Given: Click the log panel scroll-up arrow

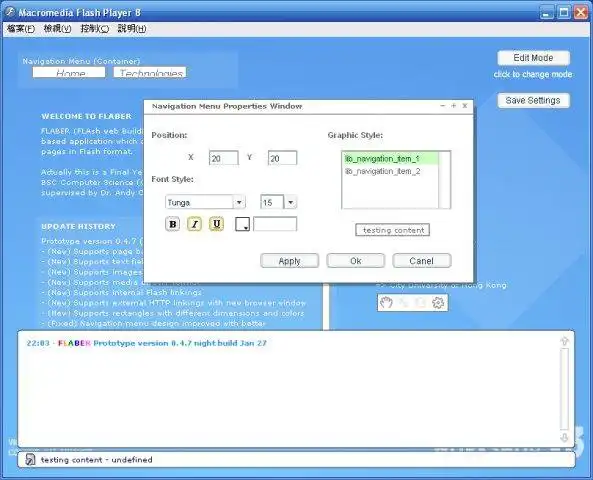Looking at the screenshot, I should [564, 341].
